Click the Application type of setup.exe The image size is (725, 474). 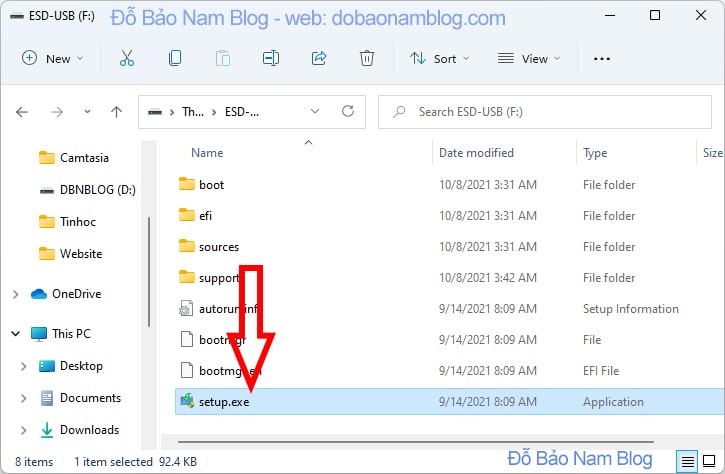tap(613, 401)
